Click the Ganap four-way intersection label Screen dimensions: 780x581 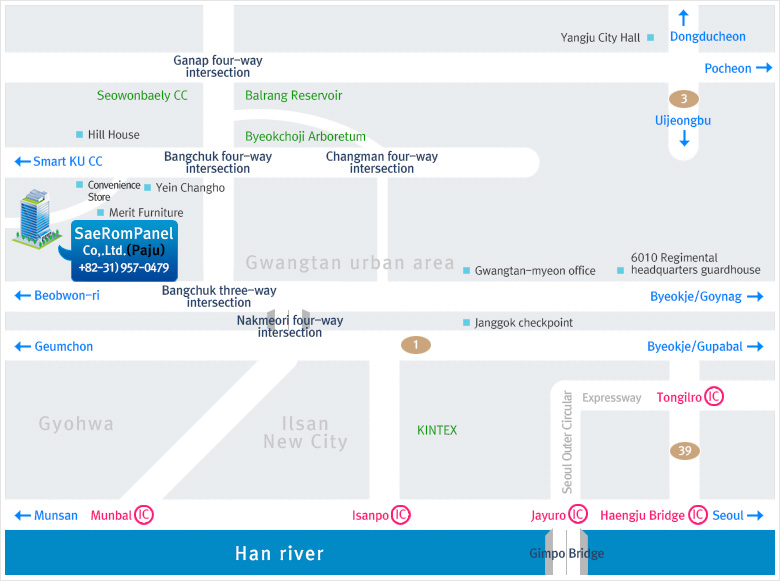[x=218, y=66]
